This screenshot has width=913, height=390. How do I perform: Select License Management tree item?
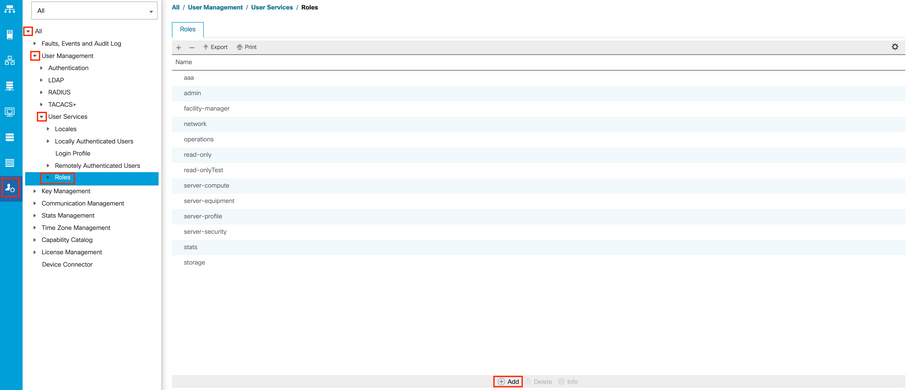pos(72,252)
